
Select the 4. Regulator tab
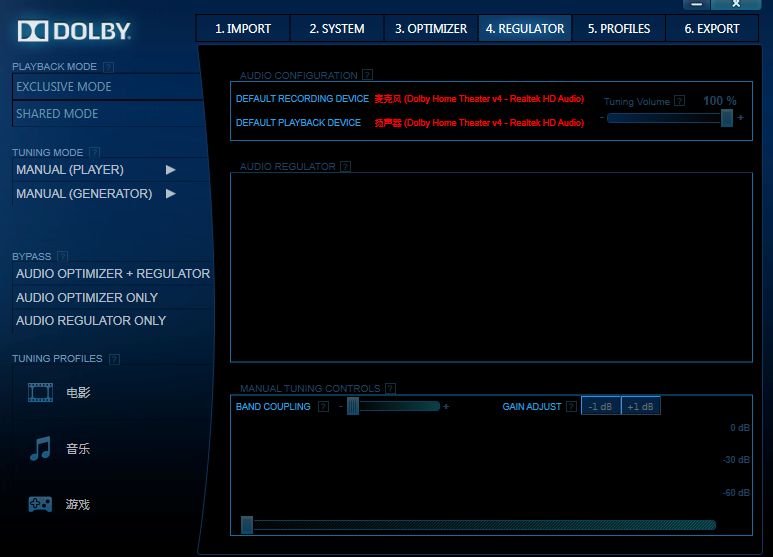coord(525,29)
